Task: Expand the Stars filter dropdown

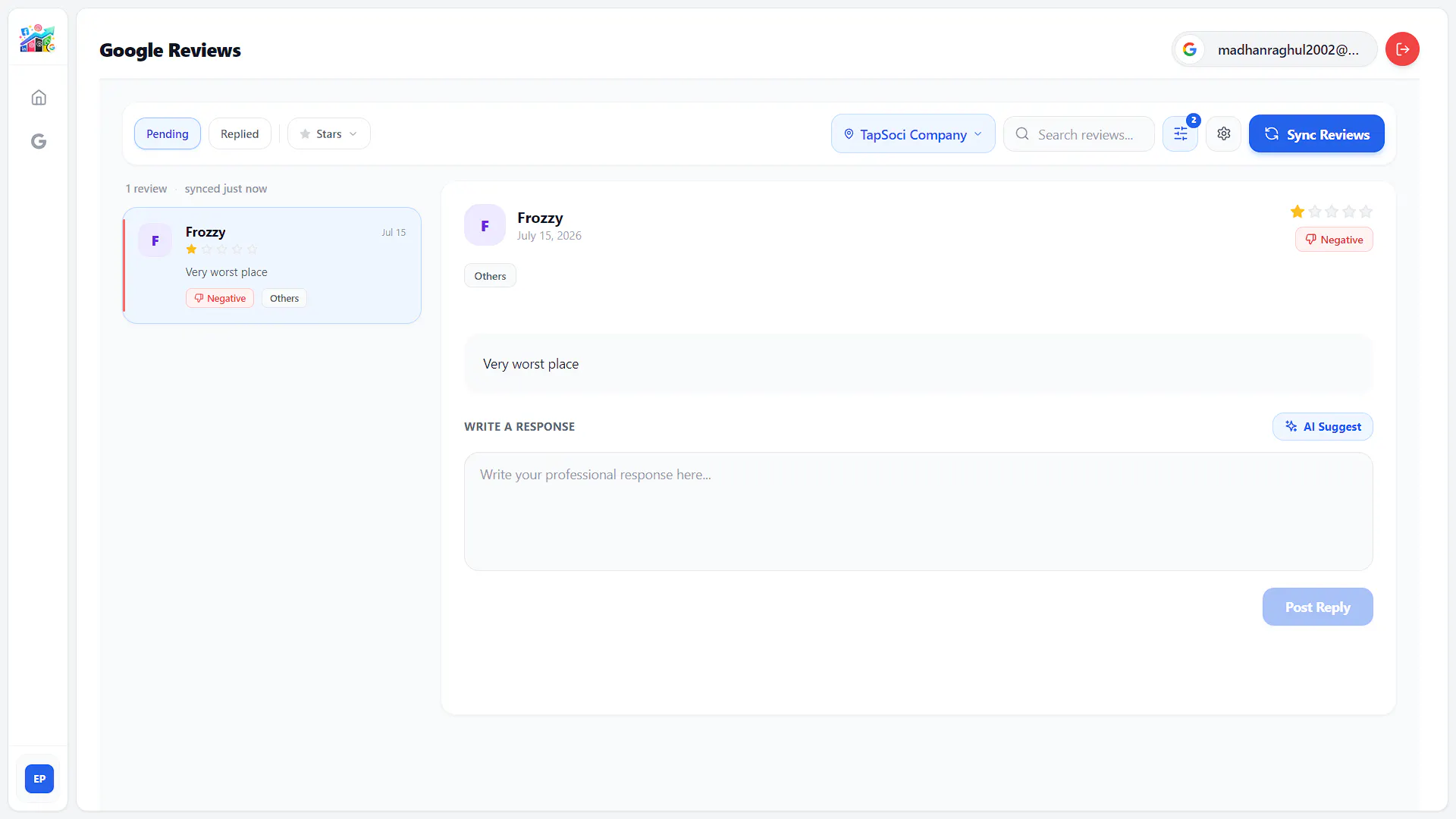Action: click(329, 133)
